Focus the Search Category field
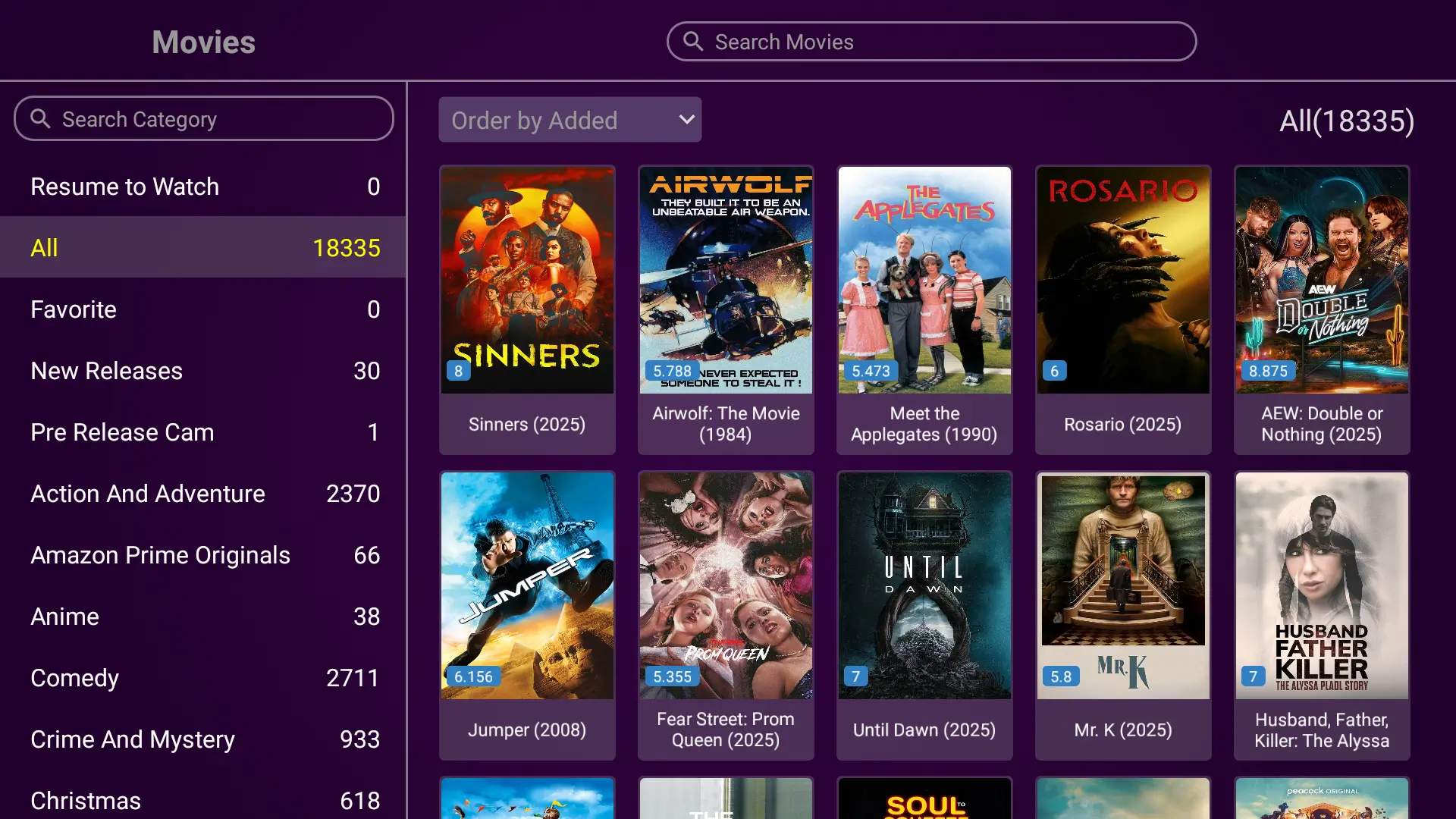The width and height of the screenshot is (1456, 819). coord(203,118)
